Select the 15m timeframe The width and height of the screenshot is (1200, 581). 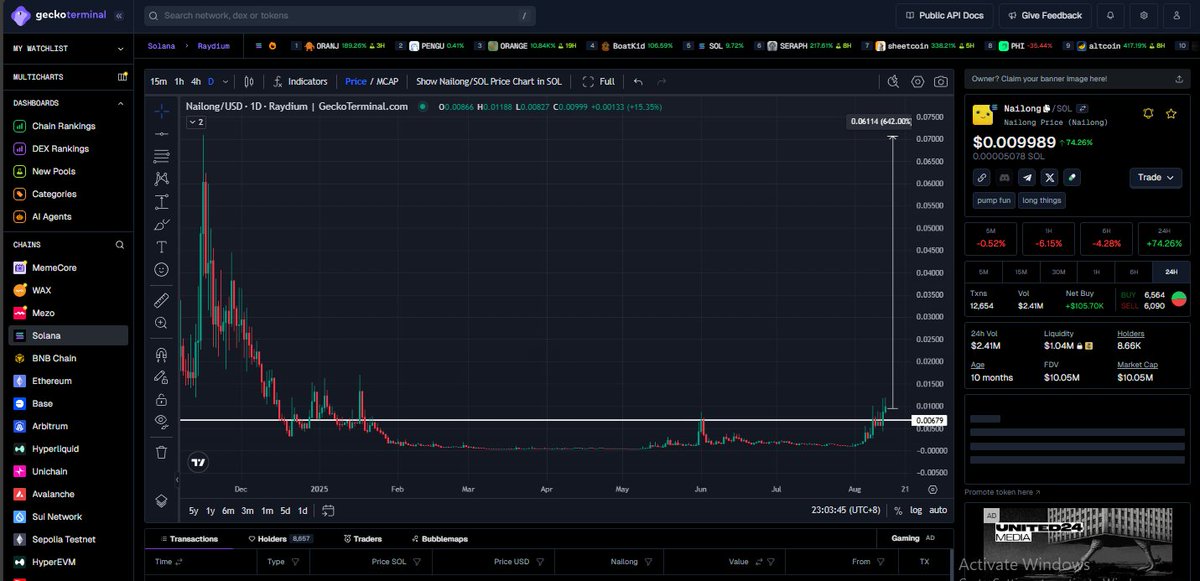click(x=159, y=82)
